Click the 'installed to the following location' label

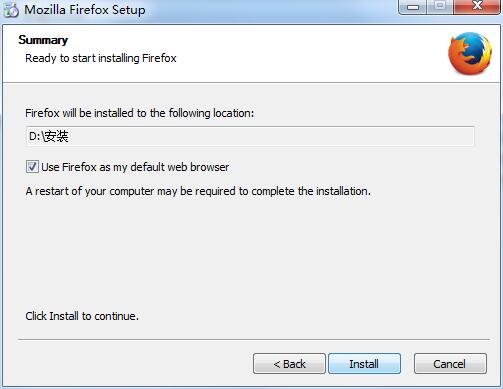(x=140, y=113)
